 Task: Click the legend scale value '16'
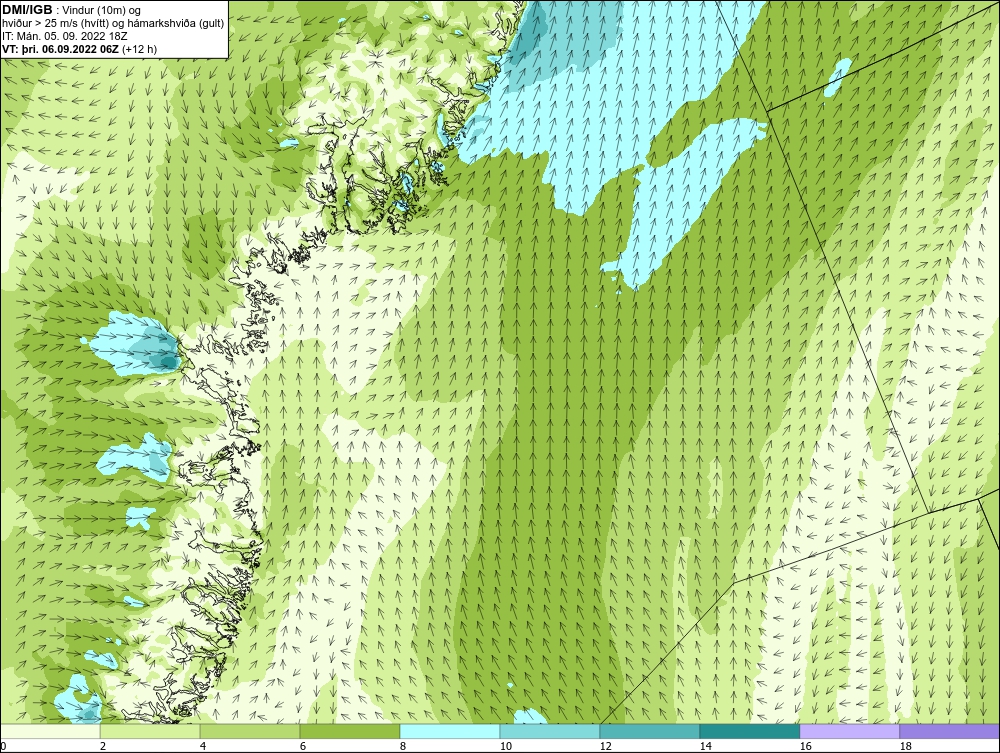point(805,746)
